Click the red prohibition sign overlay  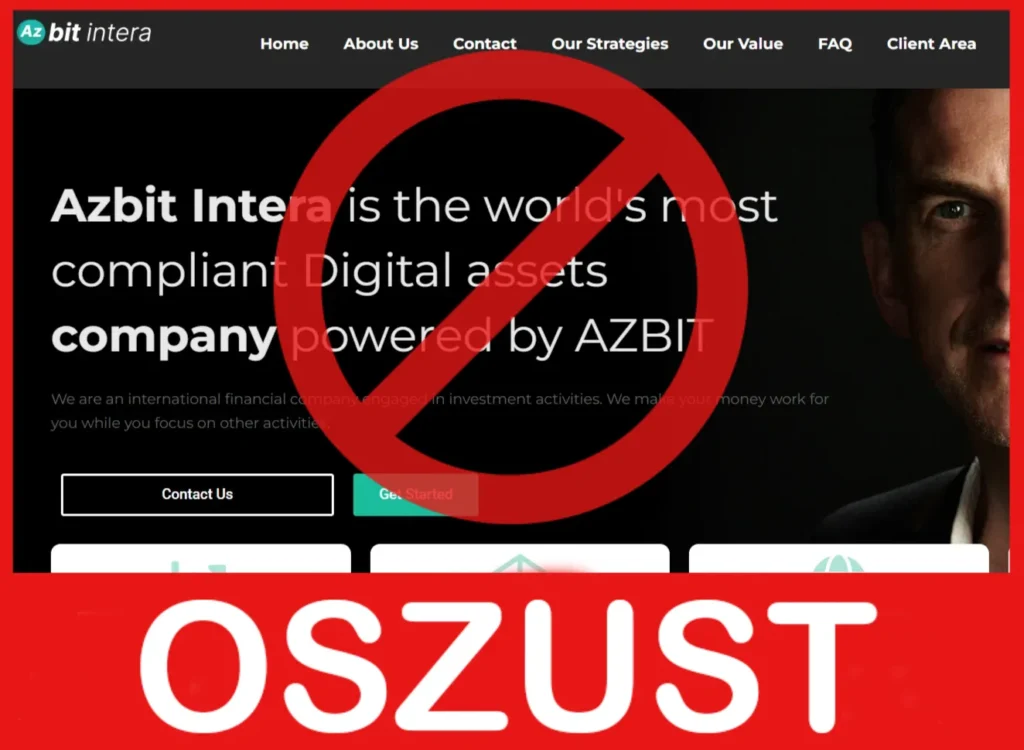(x=511, y=287)
